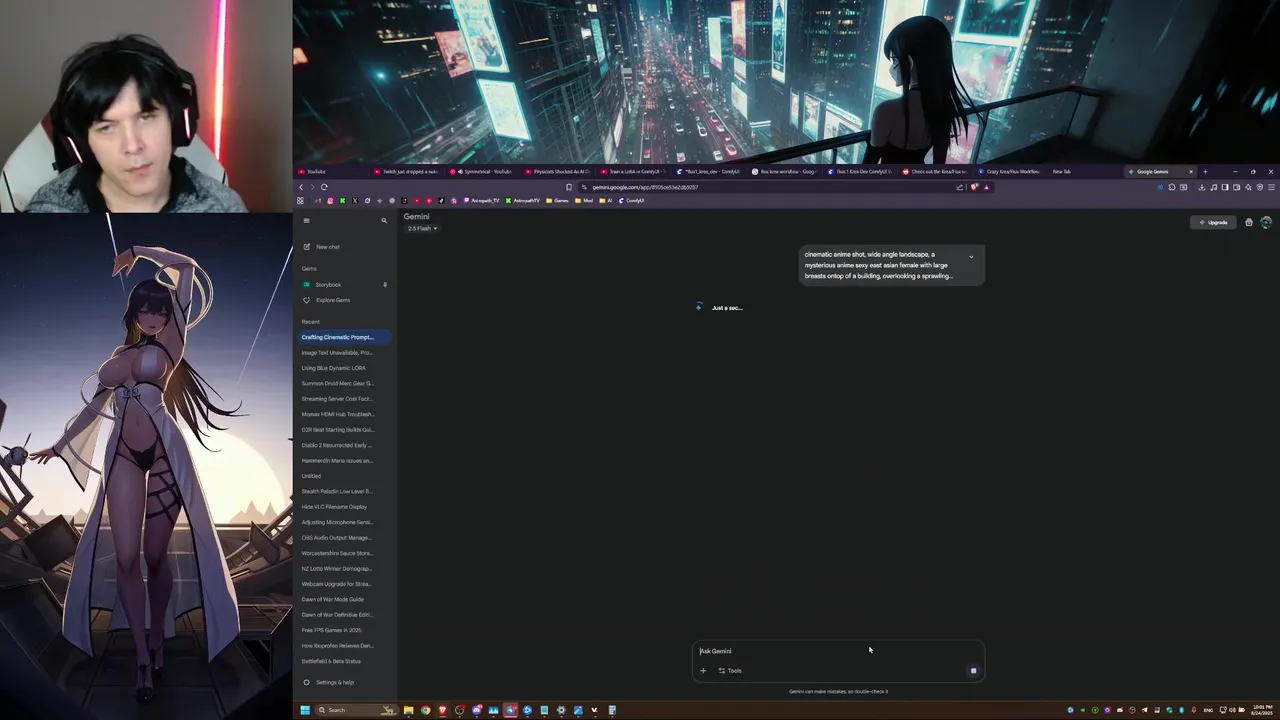Switch to the Symmetrical YouTube tab

pos(483,171)
